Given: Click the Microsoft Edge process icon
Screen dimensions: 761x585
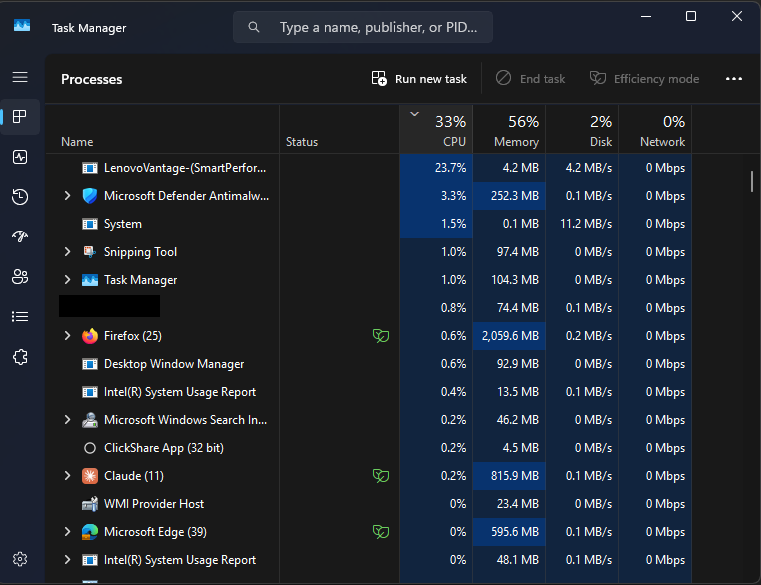Looking at the screenshot, I should [x=90, y=532].
